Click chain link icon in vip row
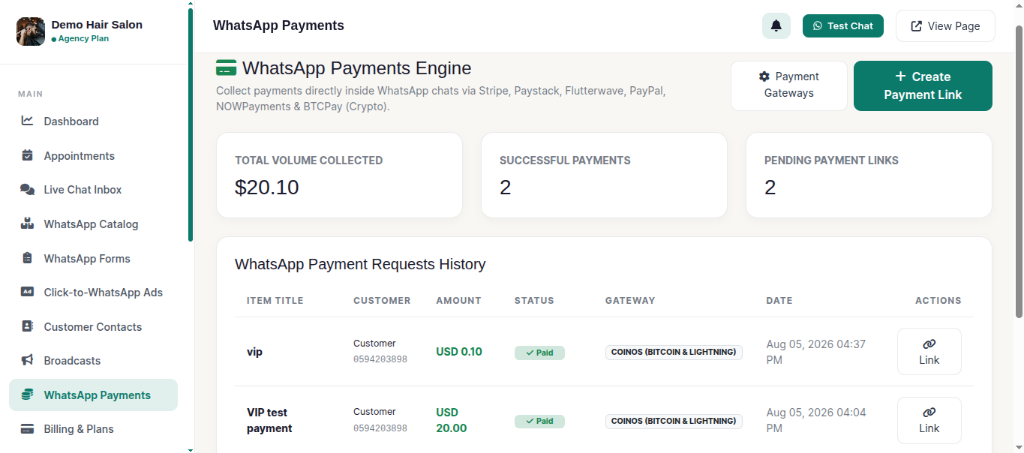This screenshot has width=1024, height=453. click(x=929, y=344)
